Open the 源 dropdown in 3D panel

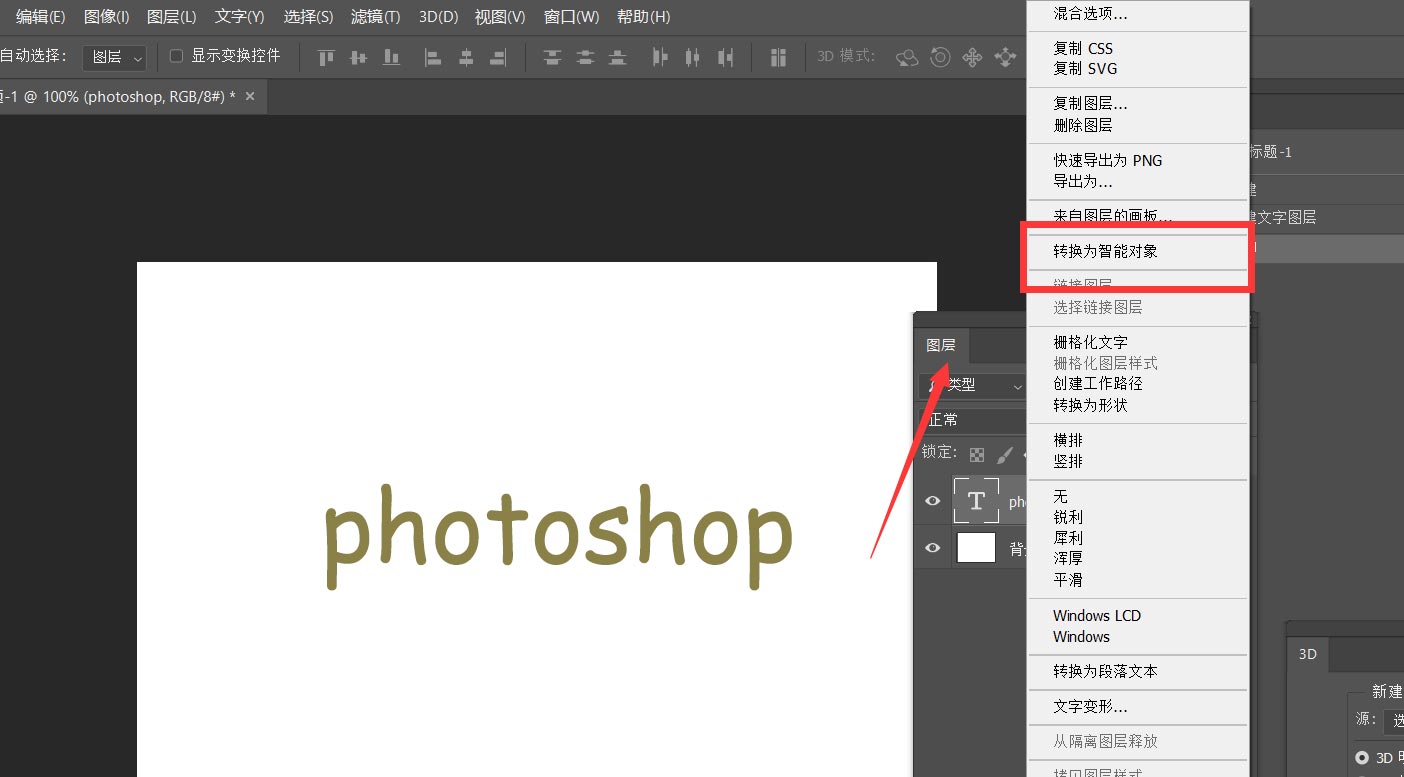[x=1394, y=720]
